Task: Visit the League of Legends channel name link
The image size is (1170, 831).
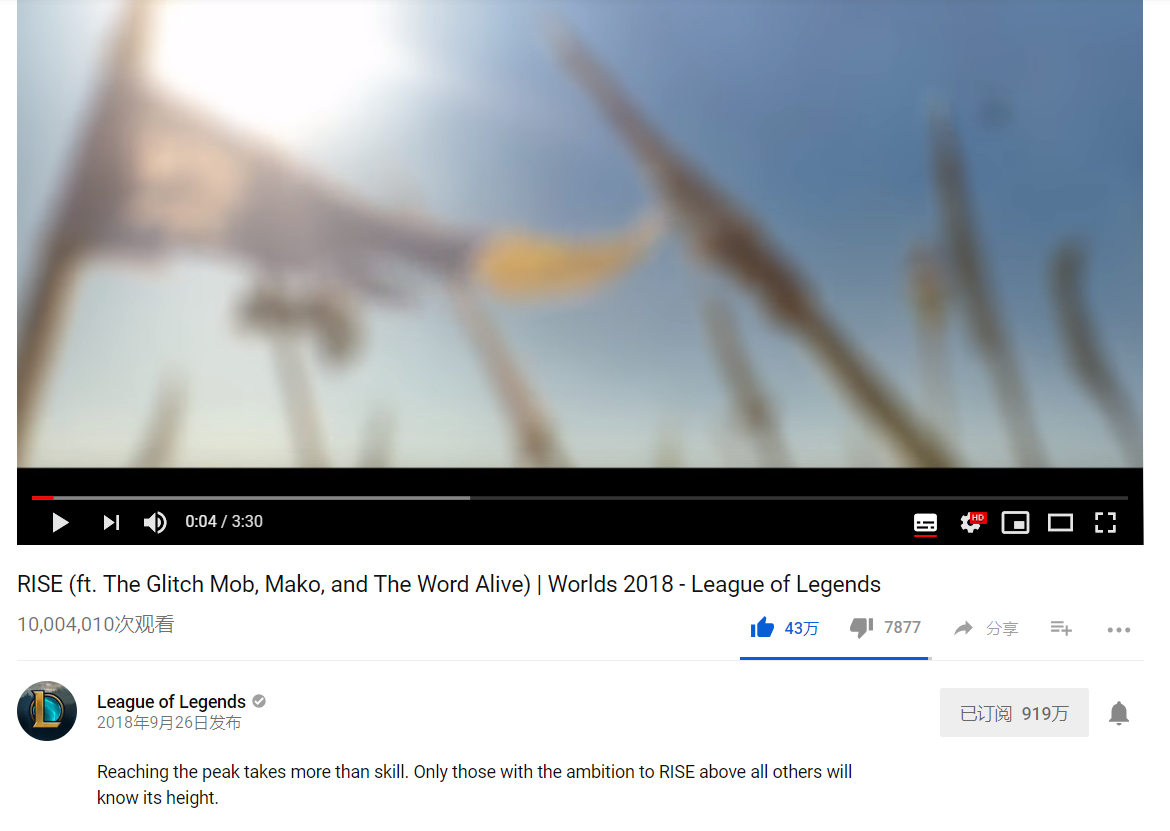Action: (171, 702)
